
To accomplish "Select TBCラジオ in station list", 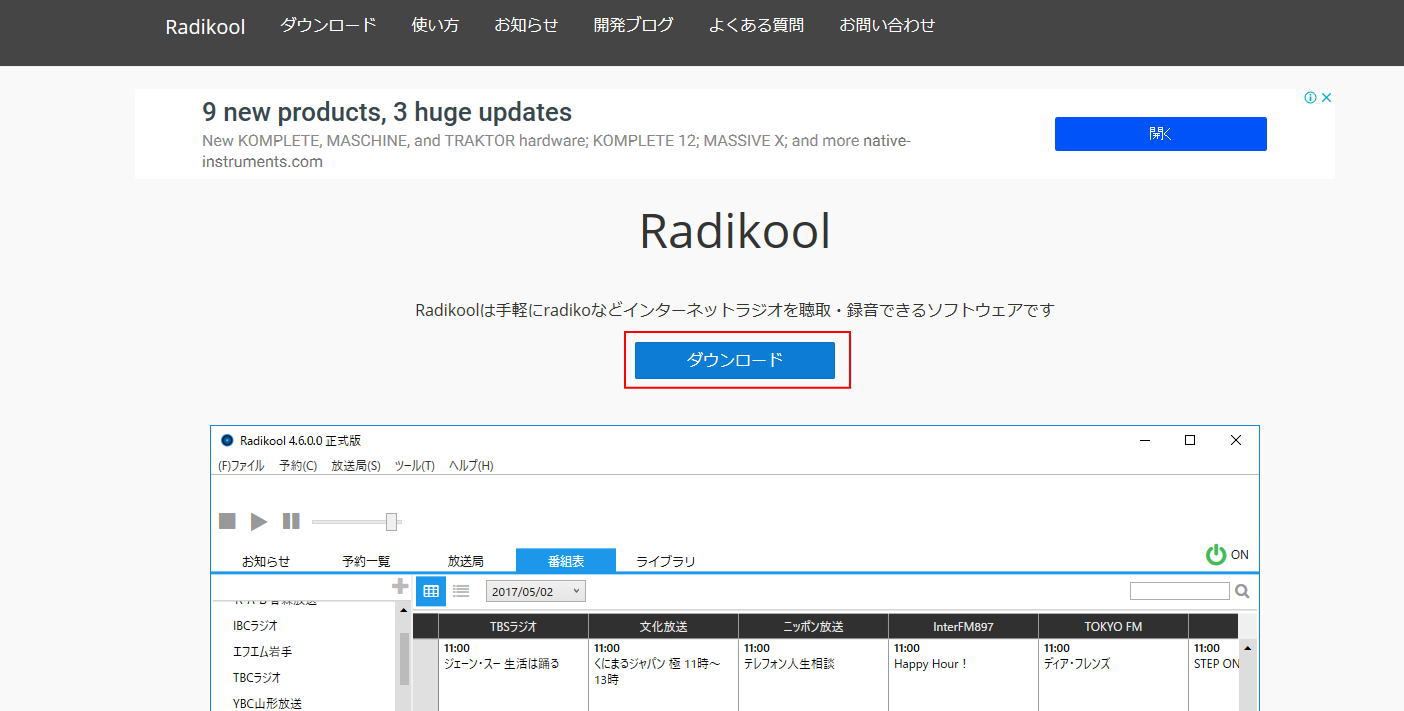I will 257,678.
